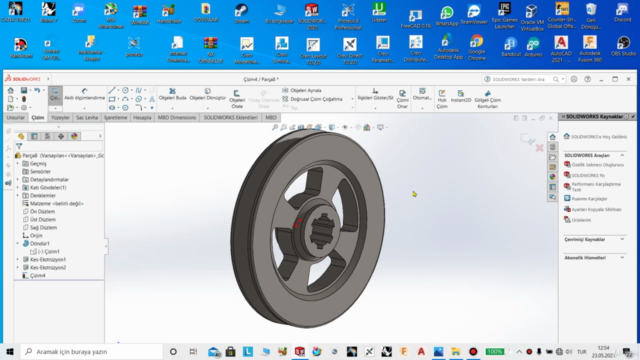Click Gölgeli Çizim Konturları tool

487,99
